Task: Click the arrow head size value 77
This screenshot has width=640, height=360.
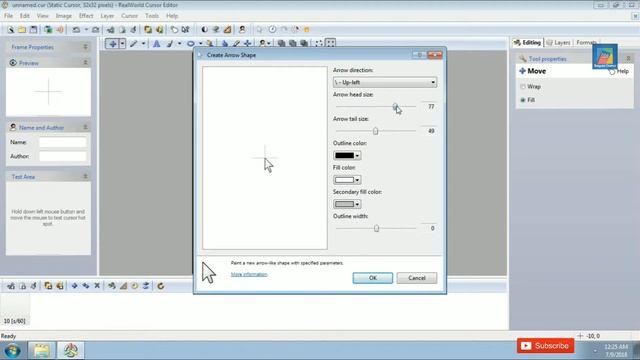Action: click(x=431, y=107)
